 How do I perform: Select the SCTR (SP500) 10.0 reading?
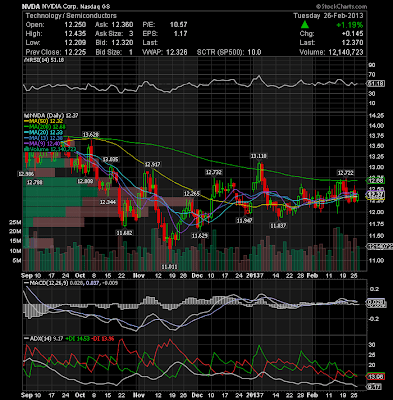(x=229, y=52)
